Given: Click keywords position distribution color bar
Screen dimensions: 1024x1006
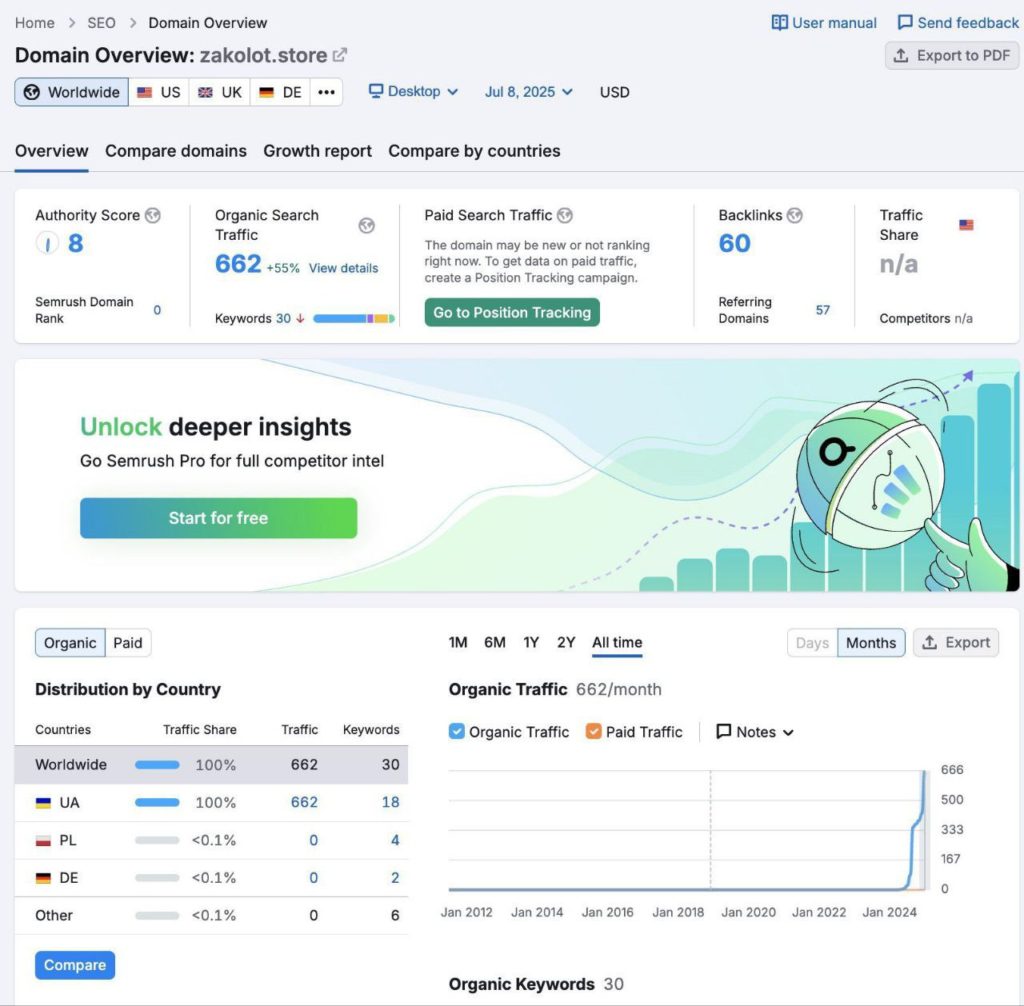Looking at the screenshot, I should (353, 319).
